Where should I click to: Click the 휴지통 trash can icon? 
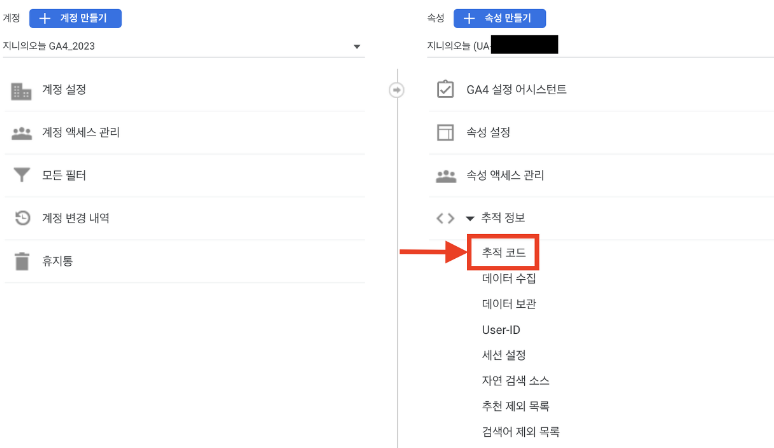pos(22,261)
